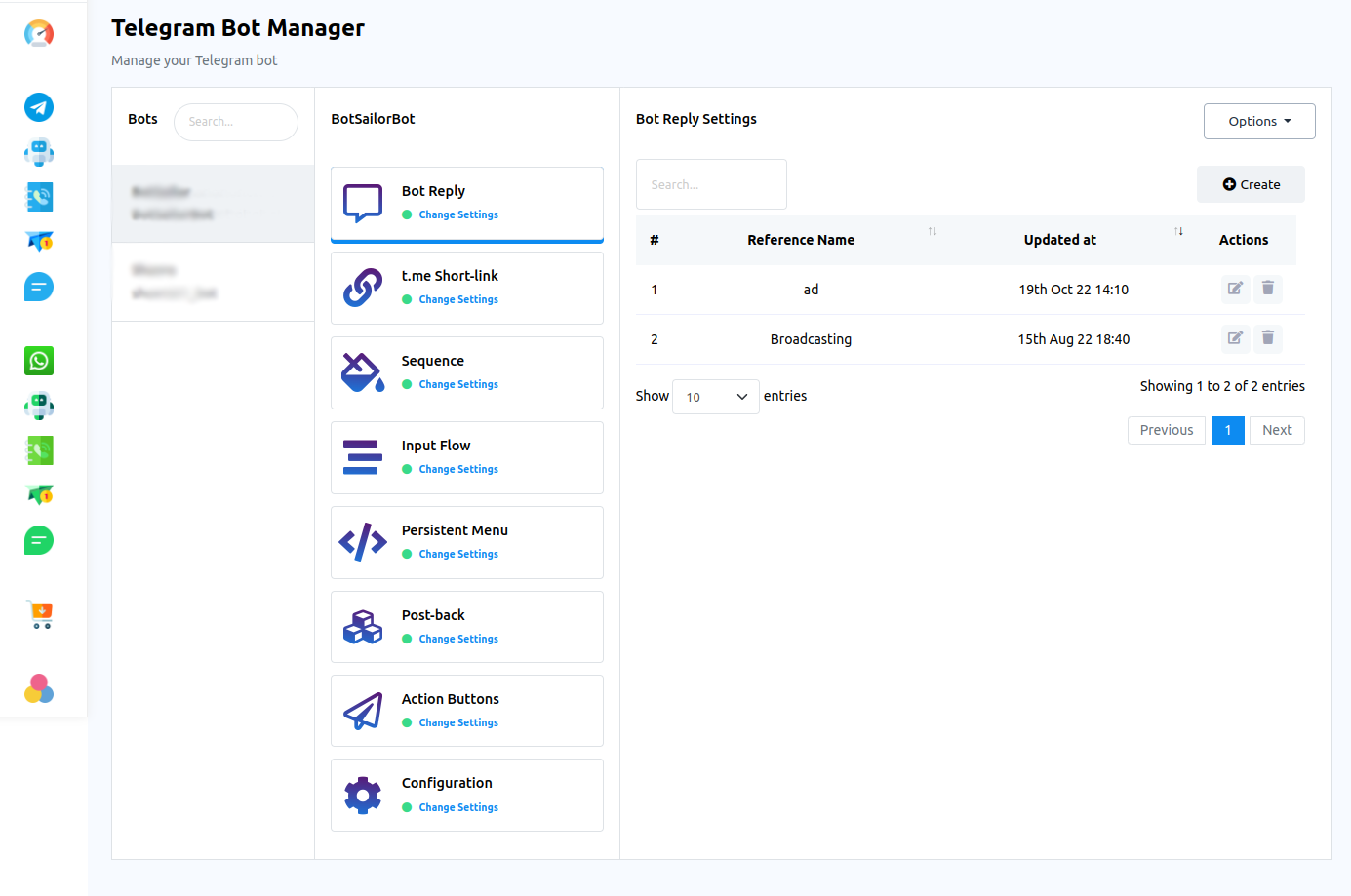The height and width of the screenshot is (896, 1351).
Task: Click the green WhatsApp logo sidebar icon
Action: coord(39,361)
